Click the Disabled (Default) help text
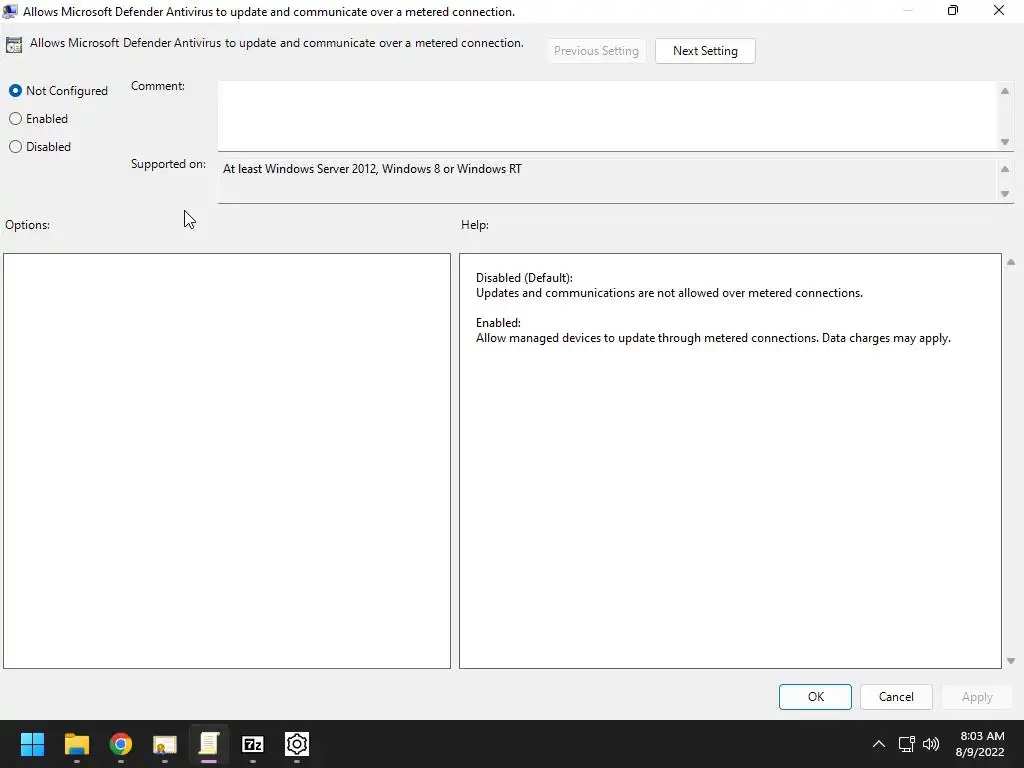 [524, 278]
